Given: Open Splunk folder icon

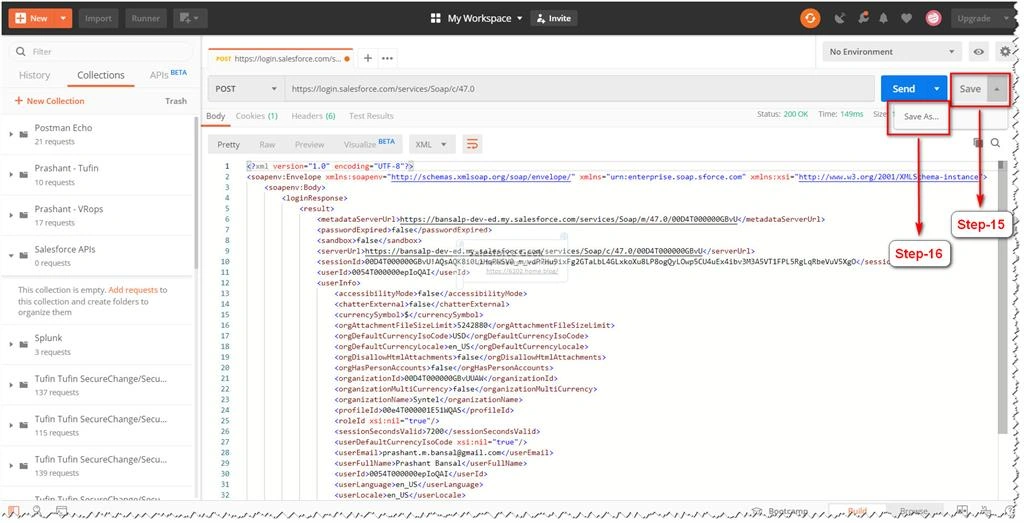Looking at the screenshot, I should (24, 344).
